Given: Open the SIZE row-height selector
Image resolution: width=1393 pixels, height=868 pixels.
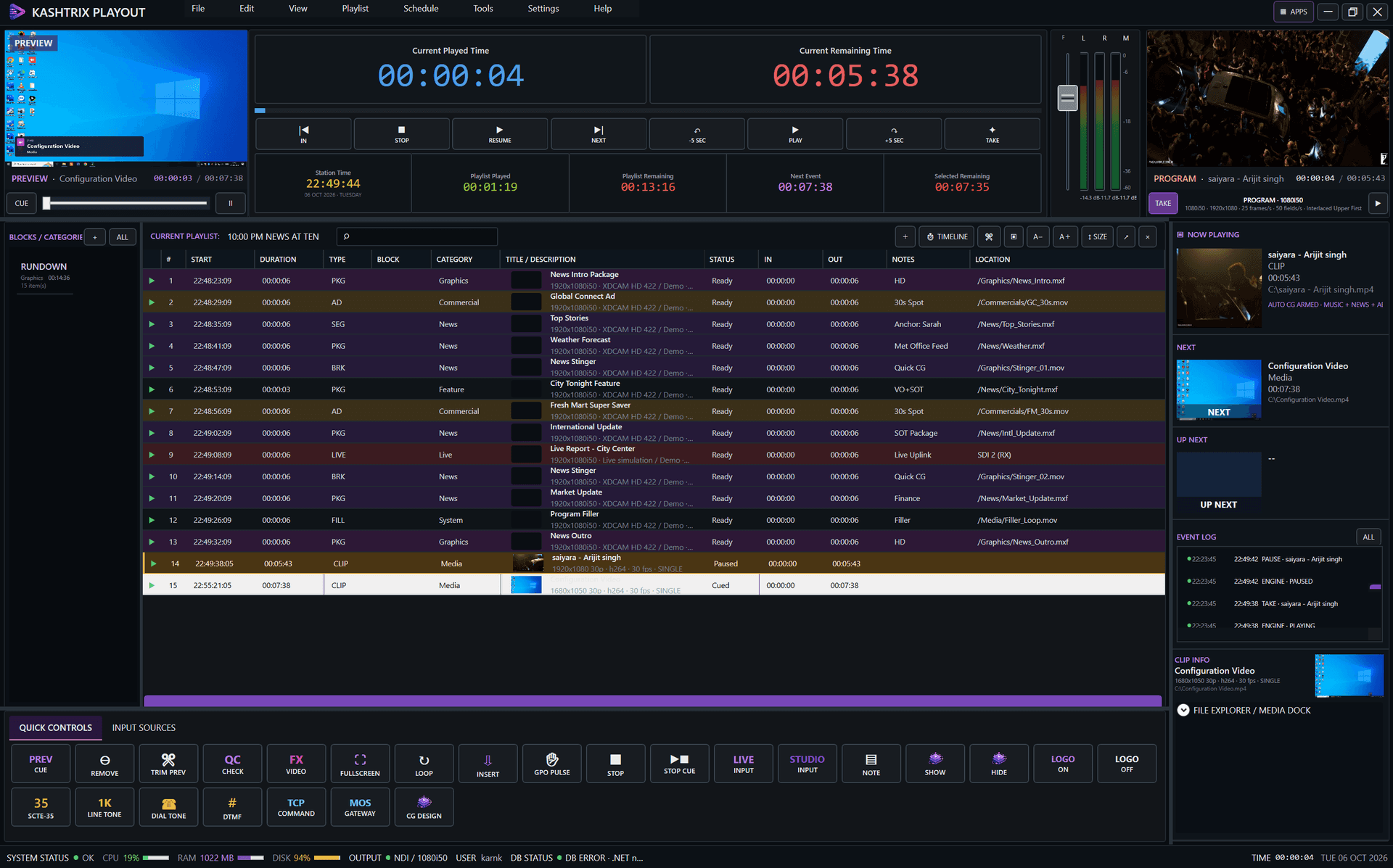Looking at the screenshot, I should click(1097, 236).
